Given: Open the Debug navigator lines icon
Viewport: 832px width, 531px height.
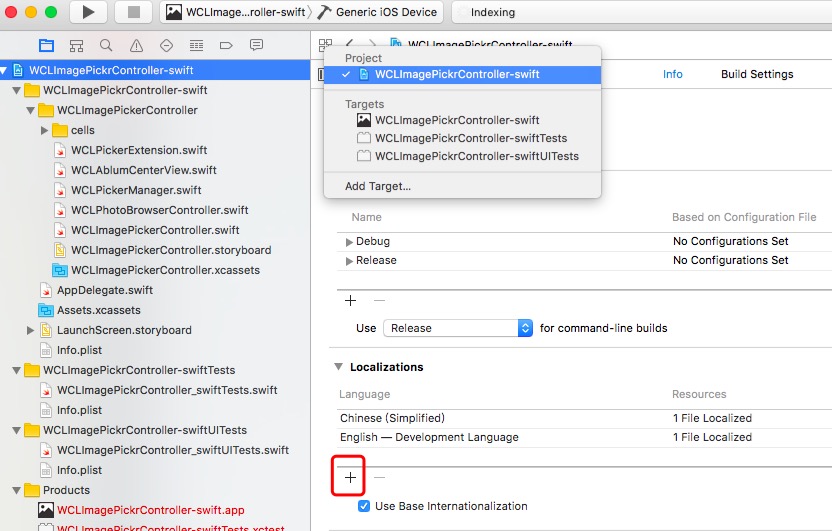Looking at the screenshot, I should [x=196, y=46].
